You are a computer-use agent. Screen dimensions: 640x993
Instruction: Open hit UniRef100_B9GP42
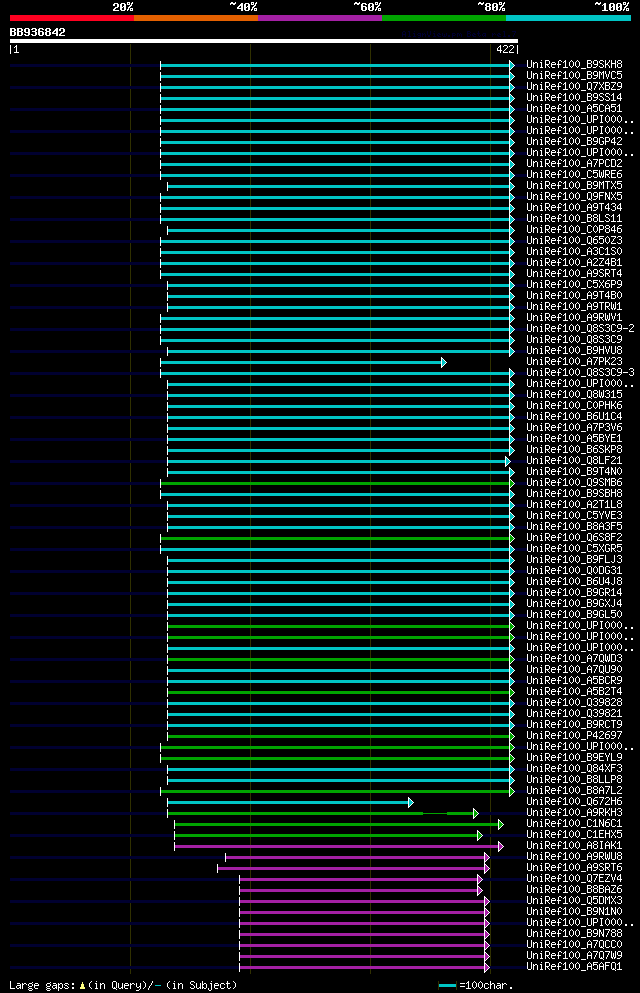pos(574,141)
